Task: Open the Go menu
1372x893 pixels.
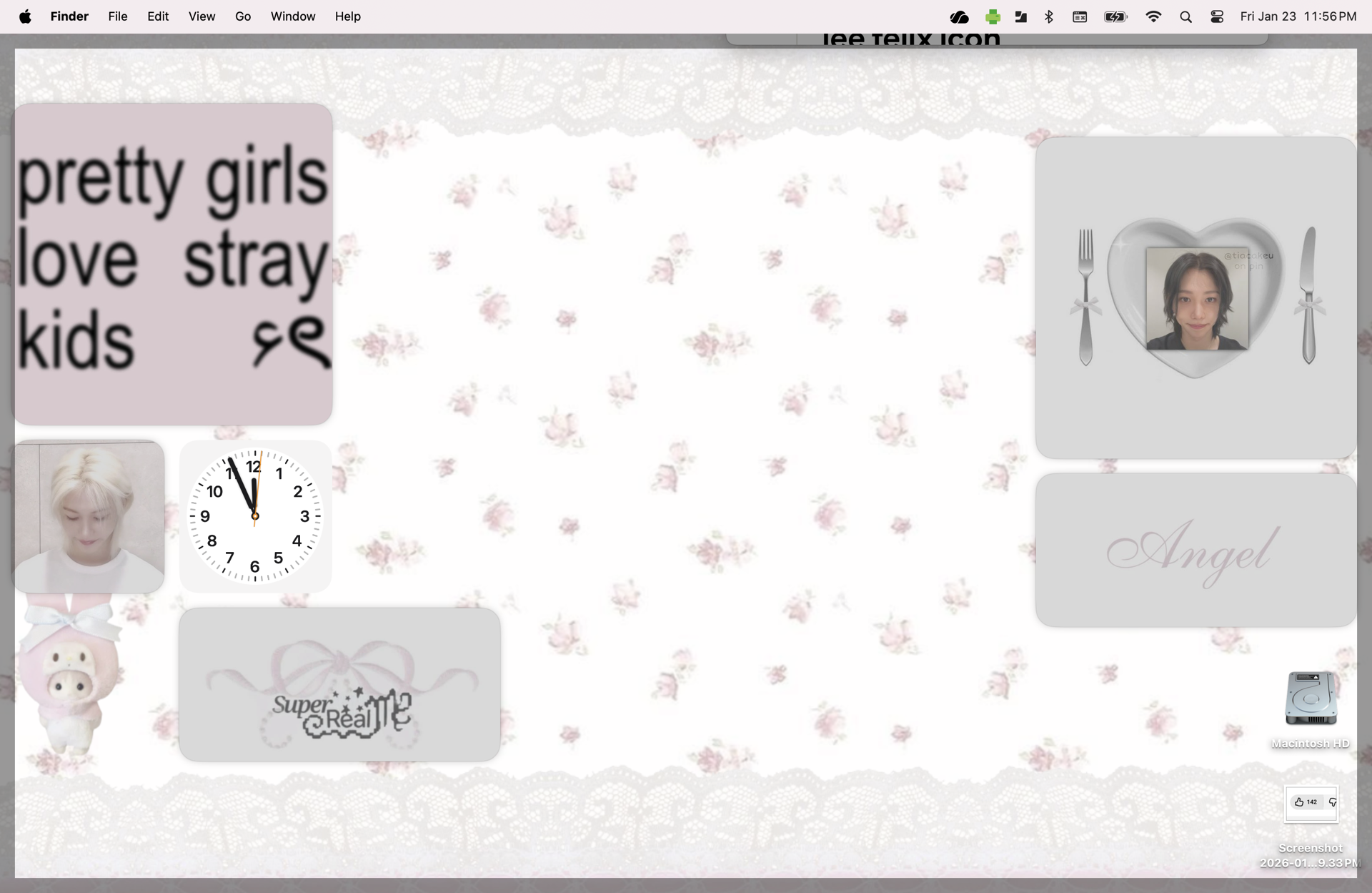Action: pos(243,16)
